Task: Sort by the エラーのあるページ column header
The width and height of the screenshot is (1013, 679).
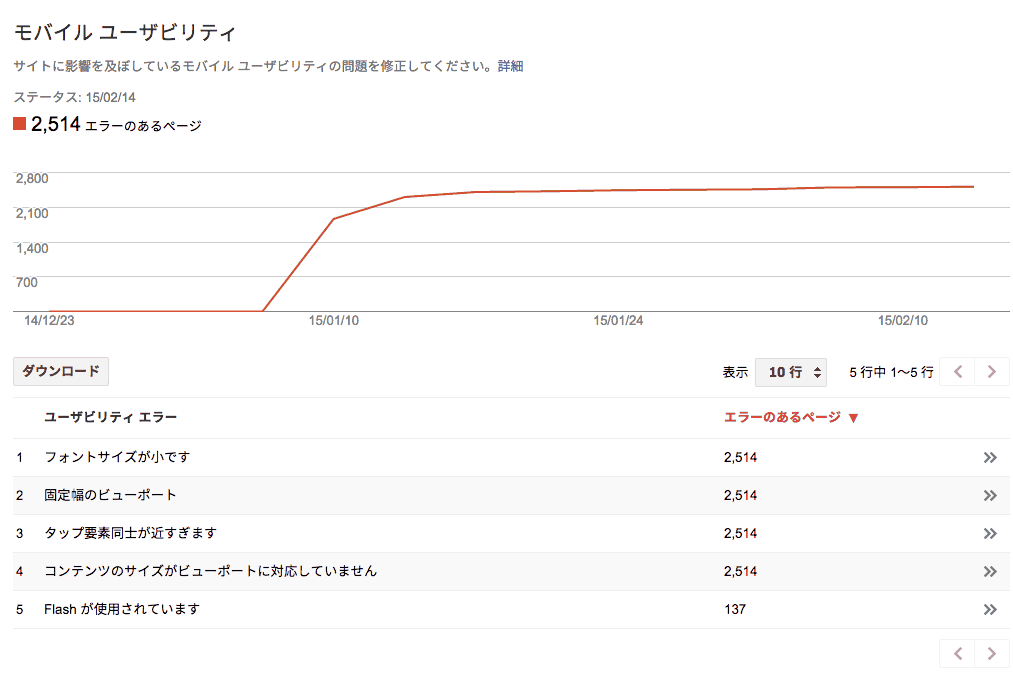Action: click(x=790, y=417)
